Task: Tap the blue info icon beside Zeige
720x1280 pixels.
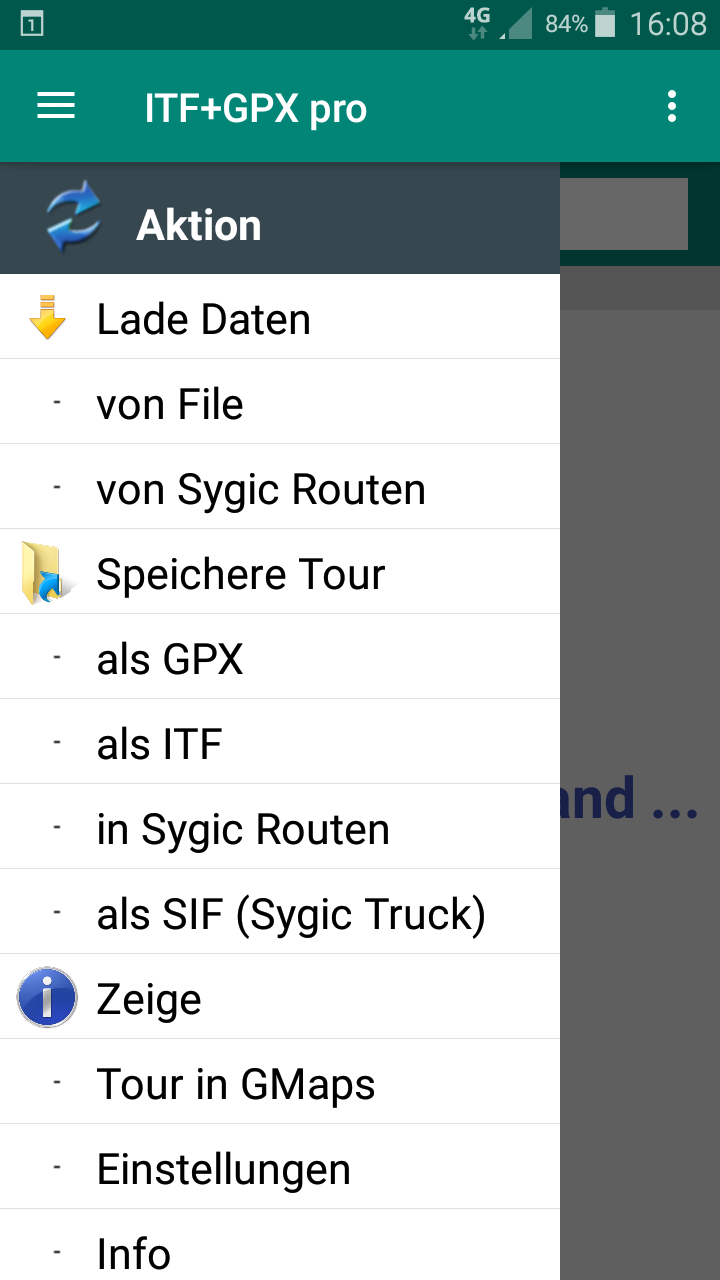Action: tap(47, 997)
